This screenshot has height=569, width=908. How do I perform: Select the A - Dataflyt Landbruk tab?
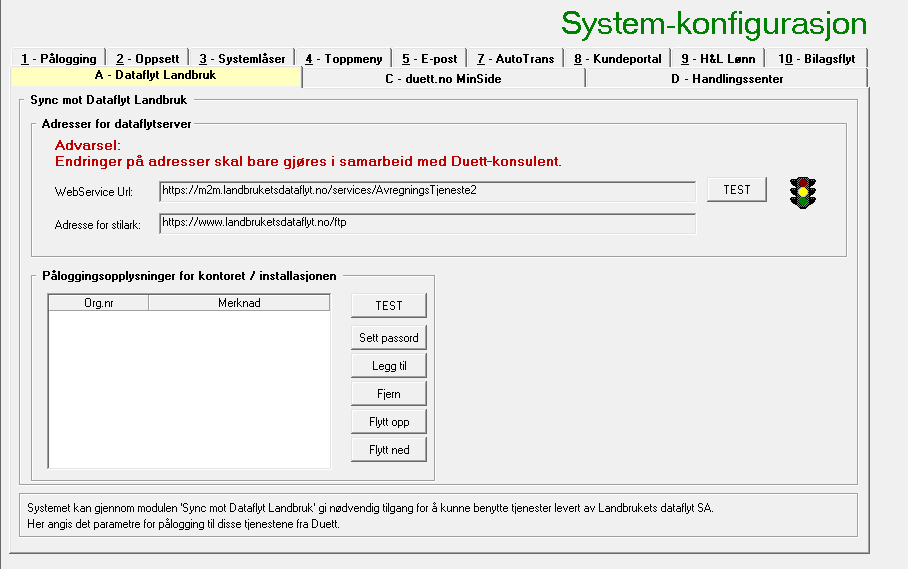pyautogui.click(x=155, y=75)
